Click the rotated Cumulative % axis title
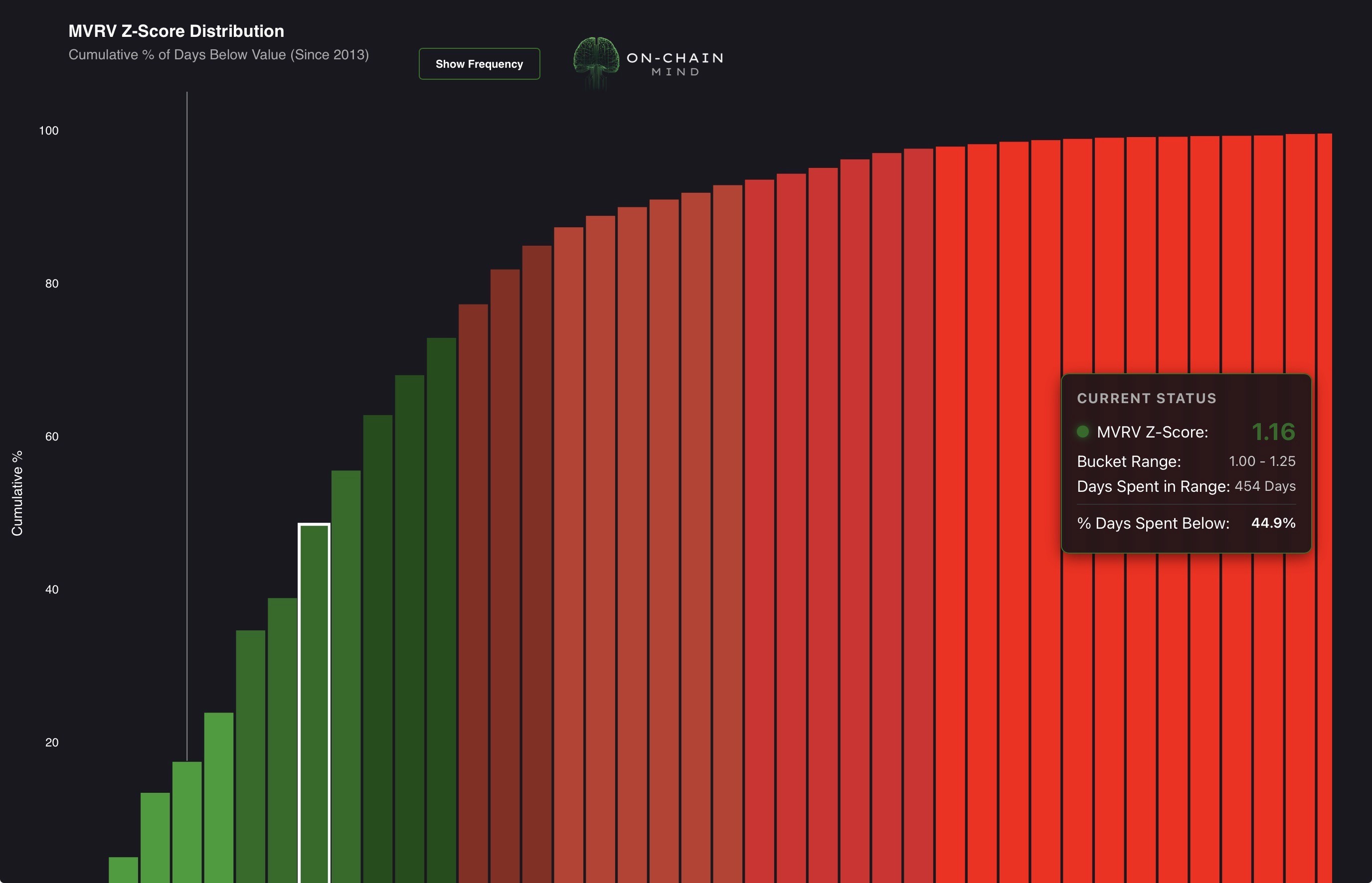The width and height of the screenshot is (1372, 883). [x=17, y=493]
